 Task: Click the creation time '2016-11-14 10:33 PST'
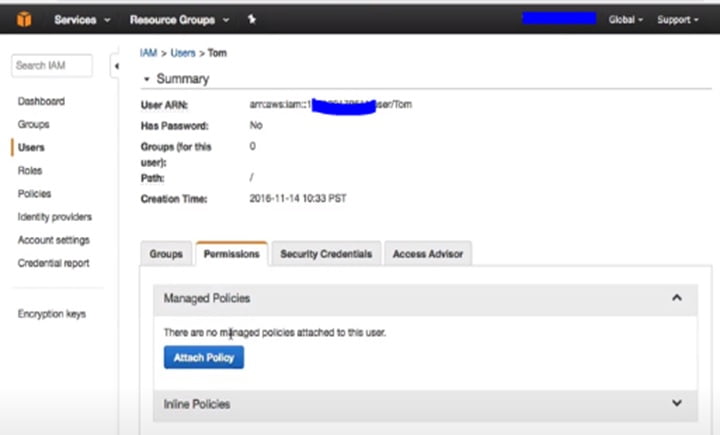[x=298, y=198]
